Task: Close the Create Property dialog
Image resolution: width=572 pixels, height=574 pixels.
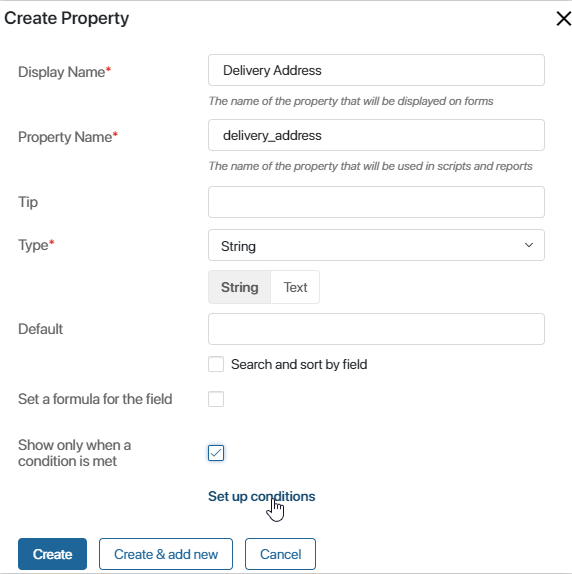Action: pyautogui.click(x=563, y=19)
